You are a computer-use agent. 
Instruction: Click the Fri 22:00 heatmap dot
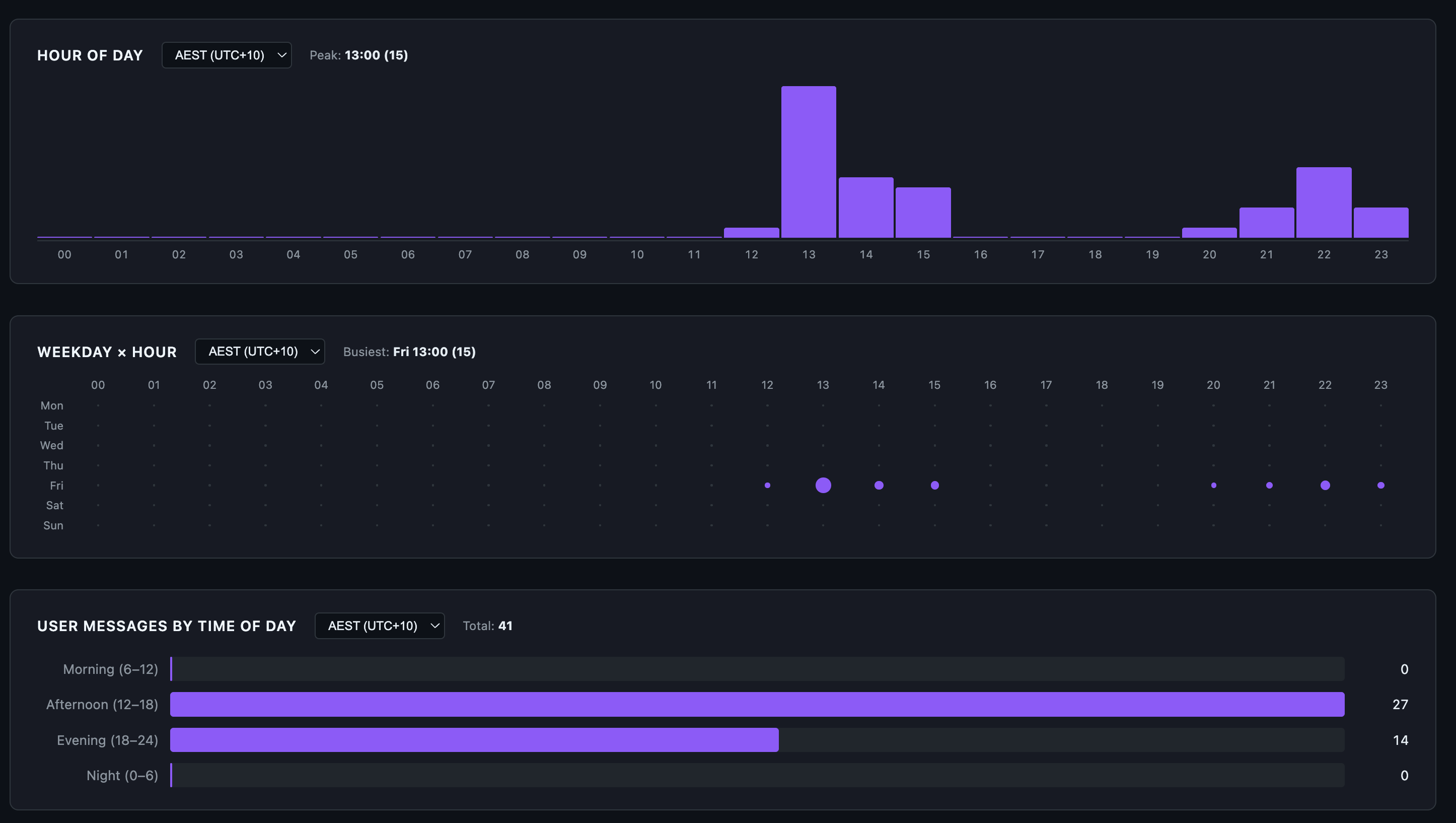pos(1325,486)
